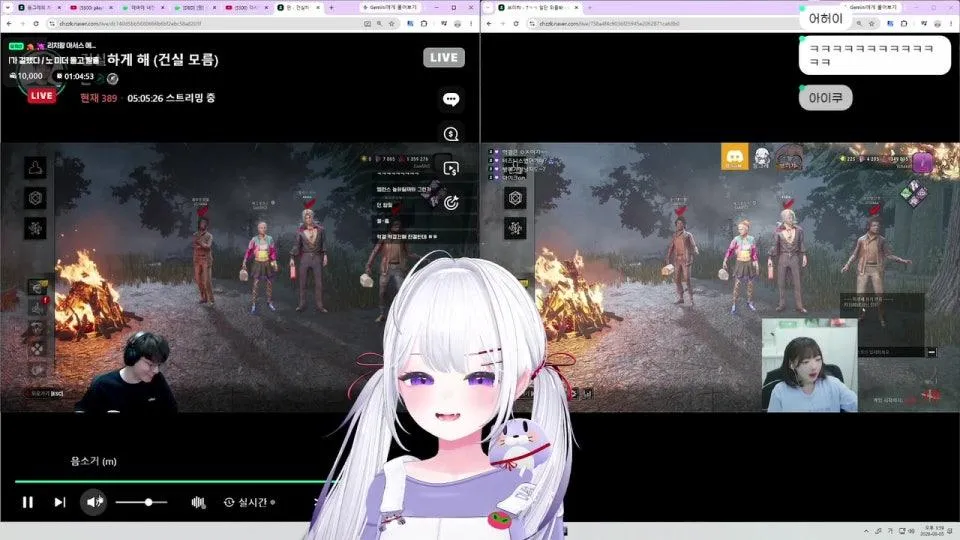
Task: Open the new tab in left browser
Action: (x=332, y=7)
